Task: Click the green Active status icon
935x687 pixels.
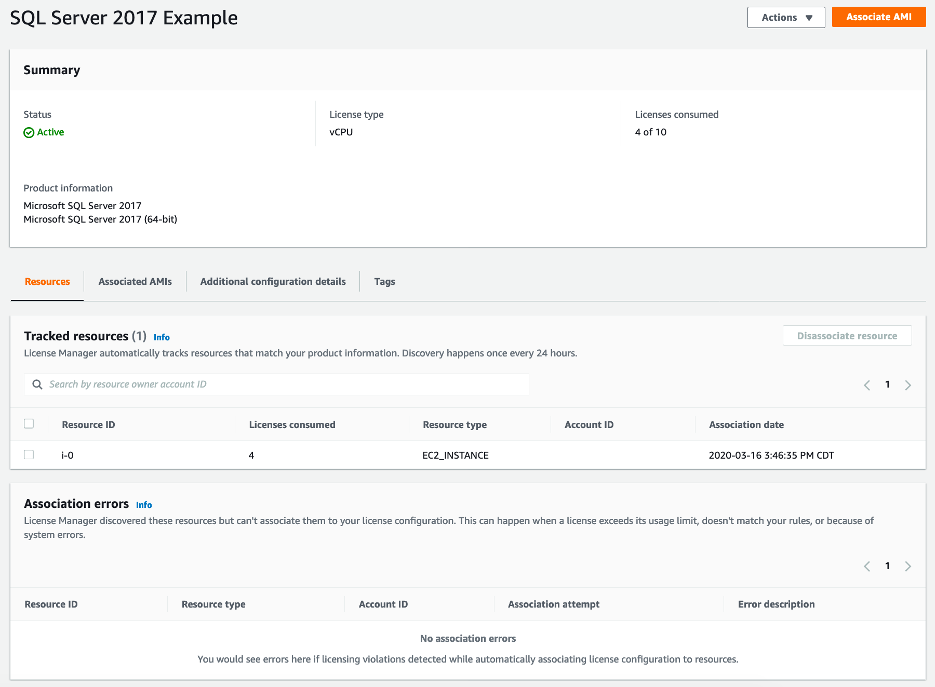Action: click(x=29, y=132)
